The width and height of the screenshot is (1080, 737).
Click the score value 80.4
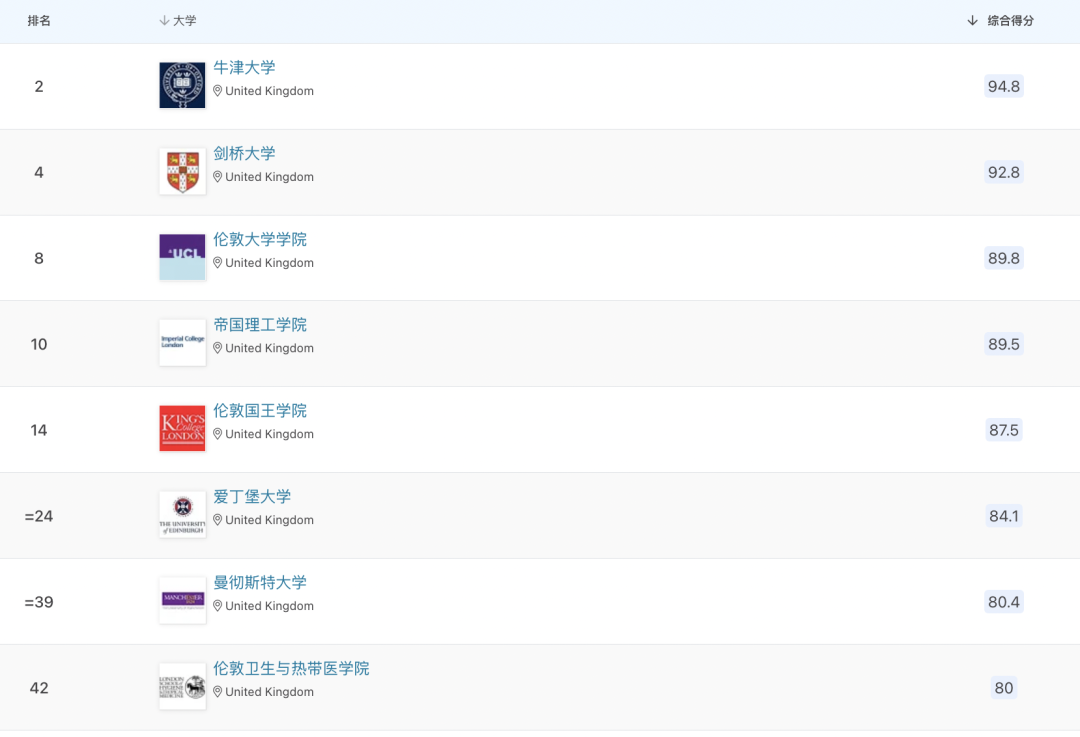(1004, 602)
